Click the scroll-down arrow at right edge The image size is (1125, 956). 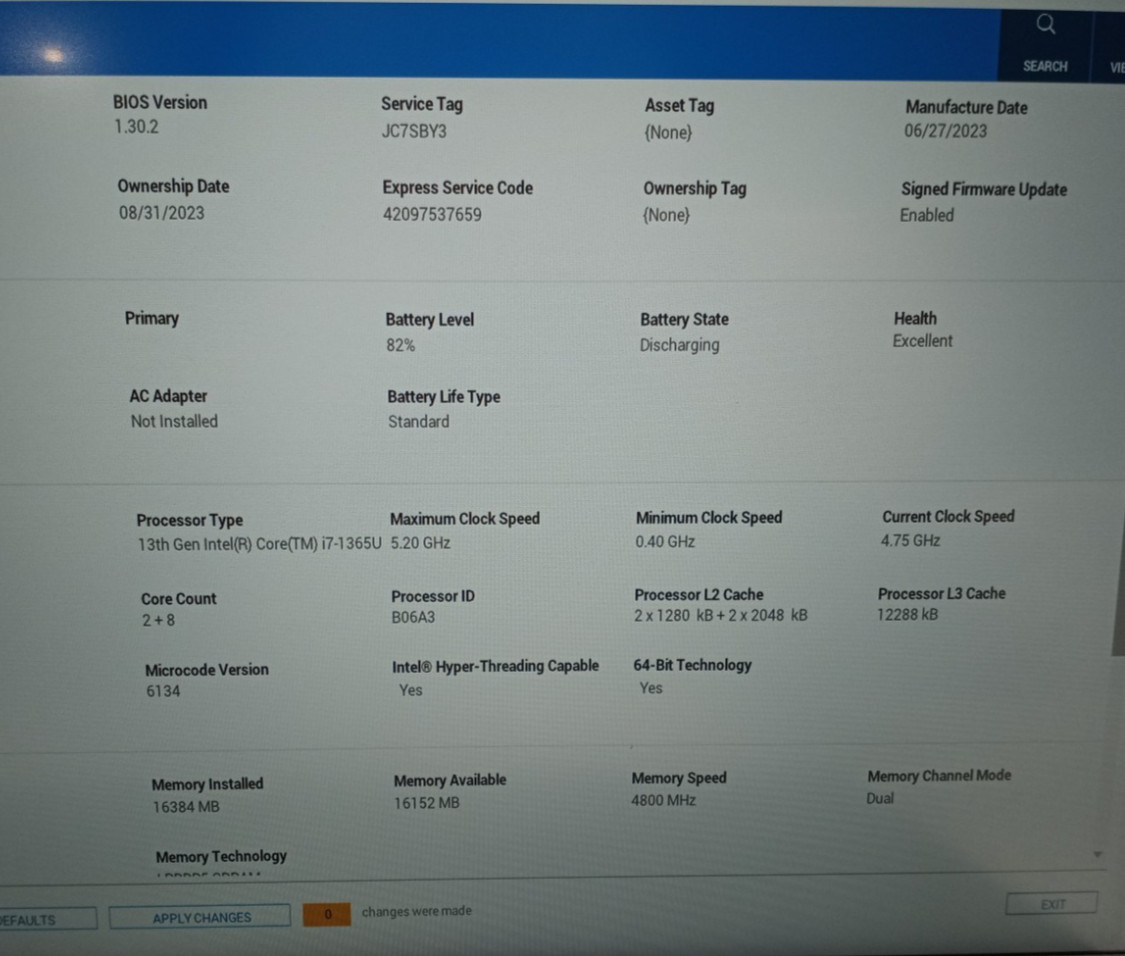(x=1098, y=854)
